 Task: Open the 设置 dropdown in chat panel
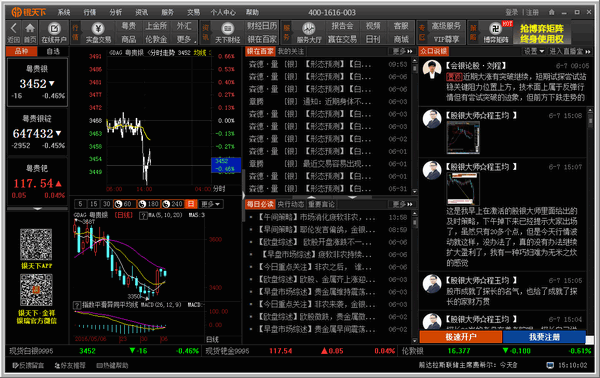pos(534,51)
